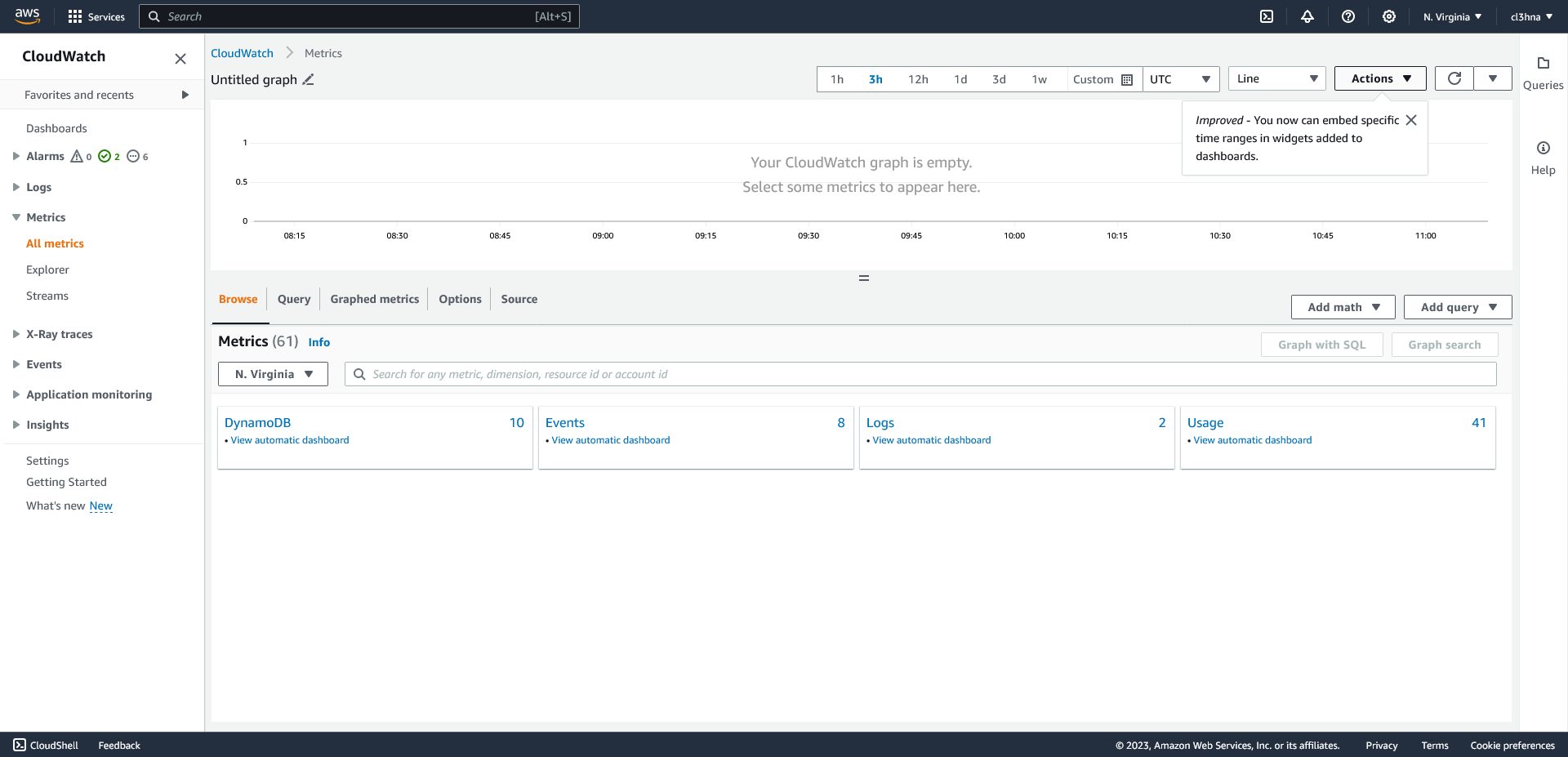Open the refresh interval options dropdown arrow
The width and height of the screenshot is (1568, 757).
[1493, 78]
